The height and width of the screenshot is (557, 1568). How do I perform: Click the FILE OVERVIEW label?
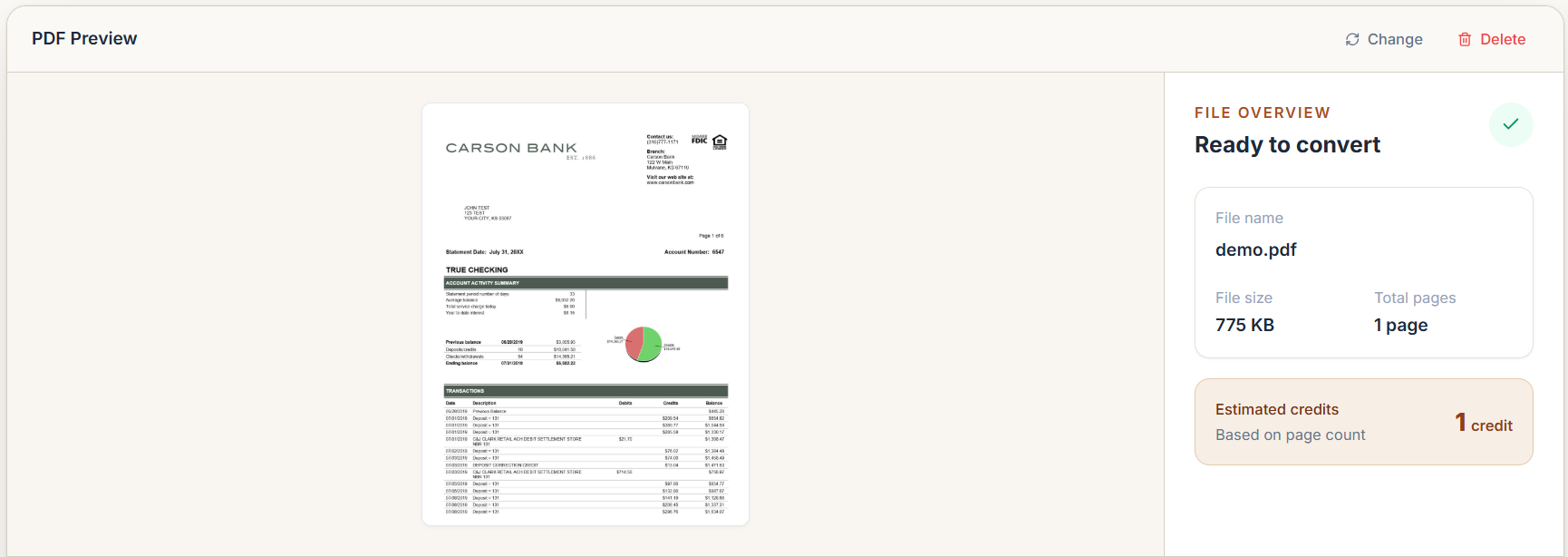(1263, 112)
